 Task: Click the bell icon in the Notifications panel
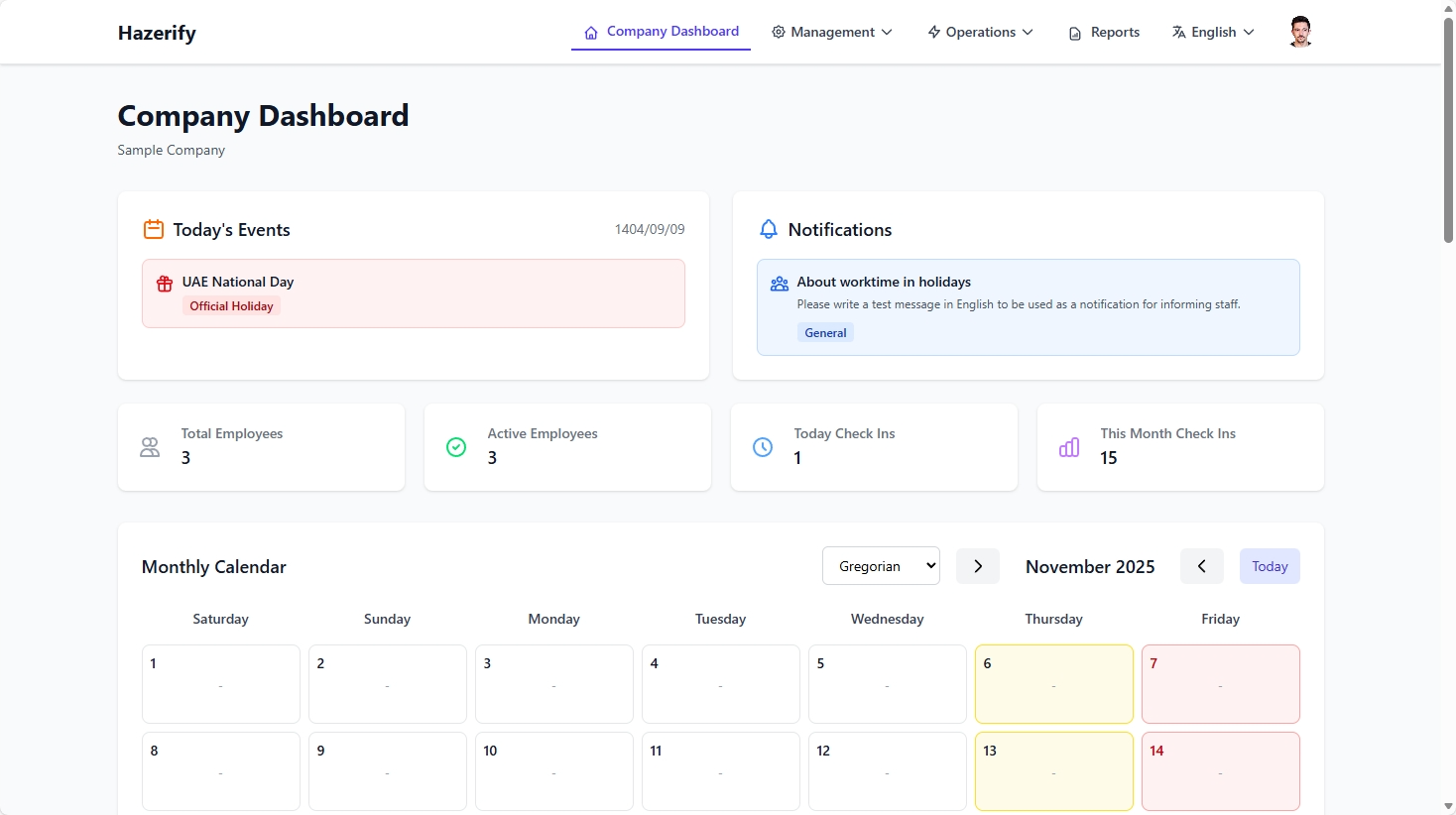point(768,229)
